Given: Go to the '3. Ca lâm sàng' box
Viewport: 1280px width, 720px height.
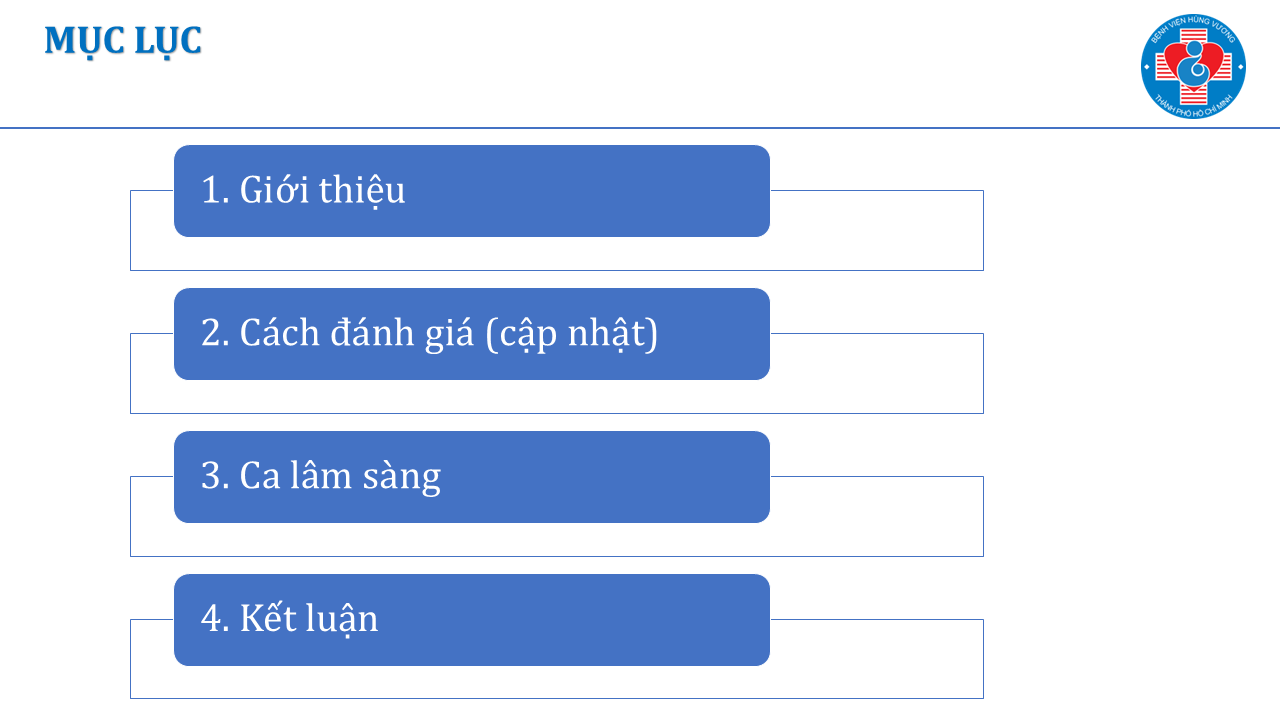Looking at the screenshot, I should click(472, 477).
